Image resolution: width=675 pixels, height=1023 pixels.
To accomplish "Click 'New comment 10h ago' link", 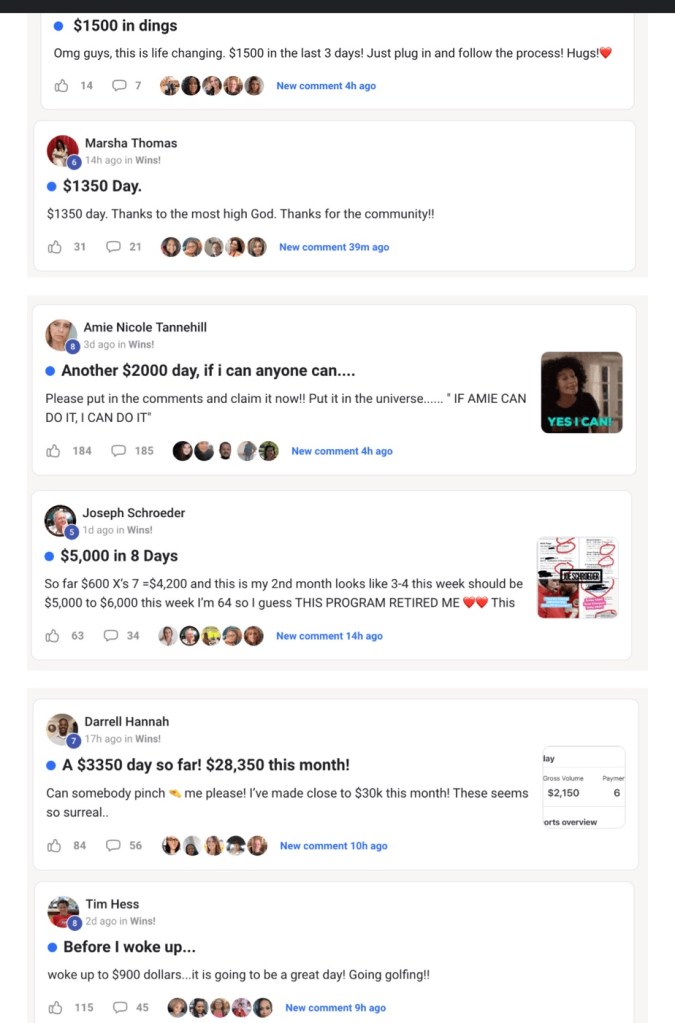I will pos(333,846).
